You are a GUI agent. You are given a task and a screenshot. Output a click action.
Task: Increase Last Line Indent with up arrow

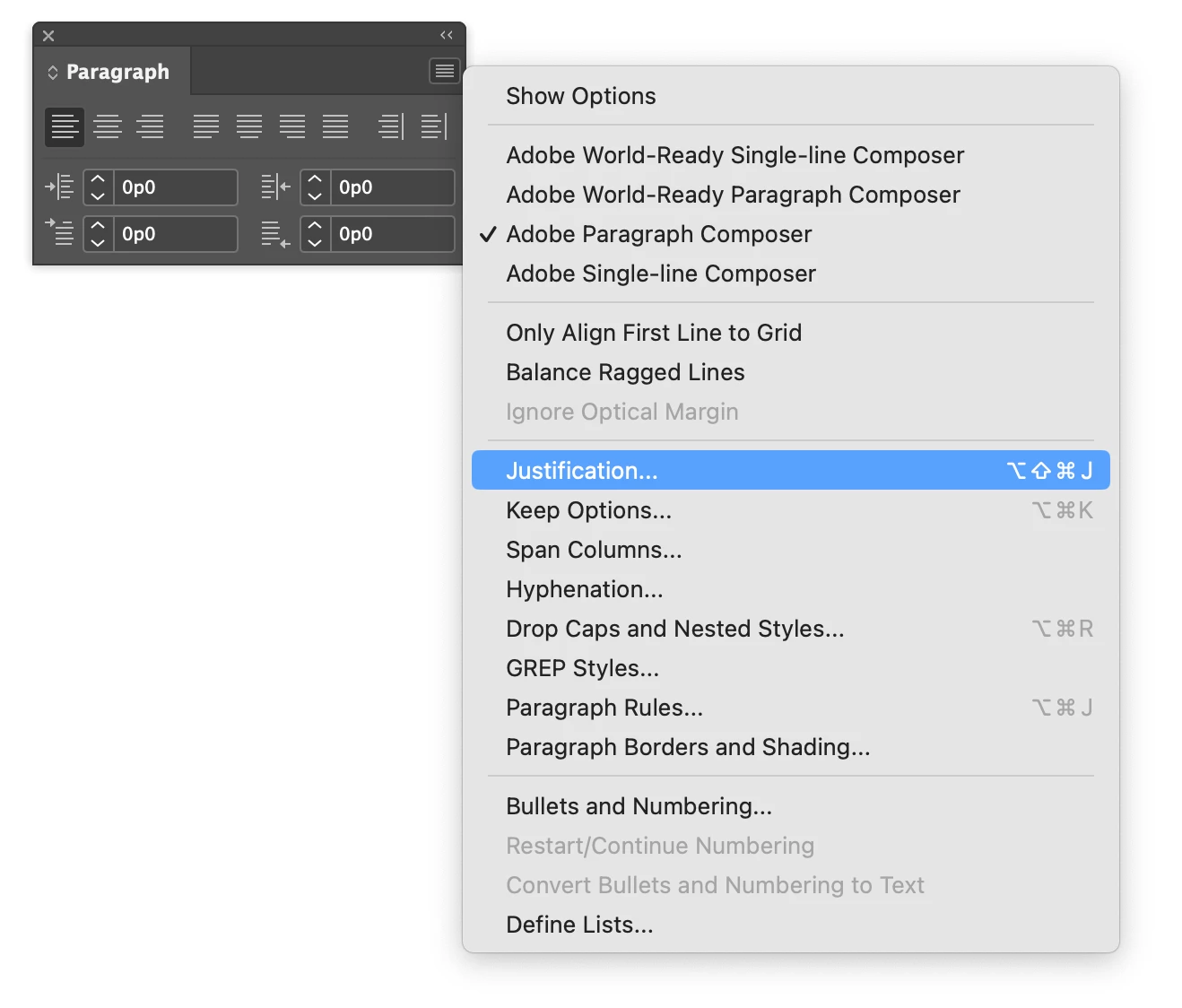(315, 226)
